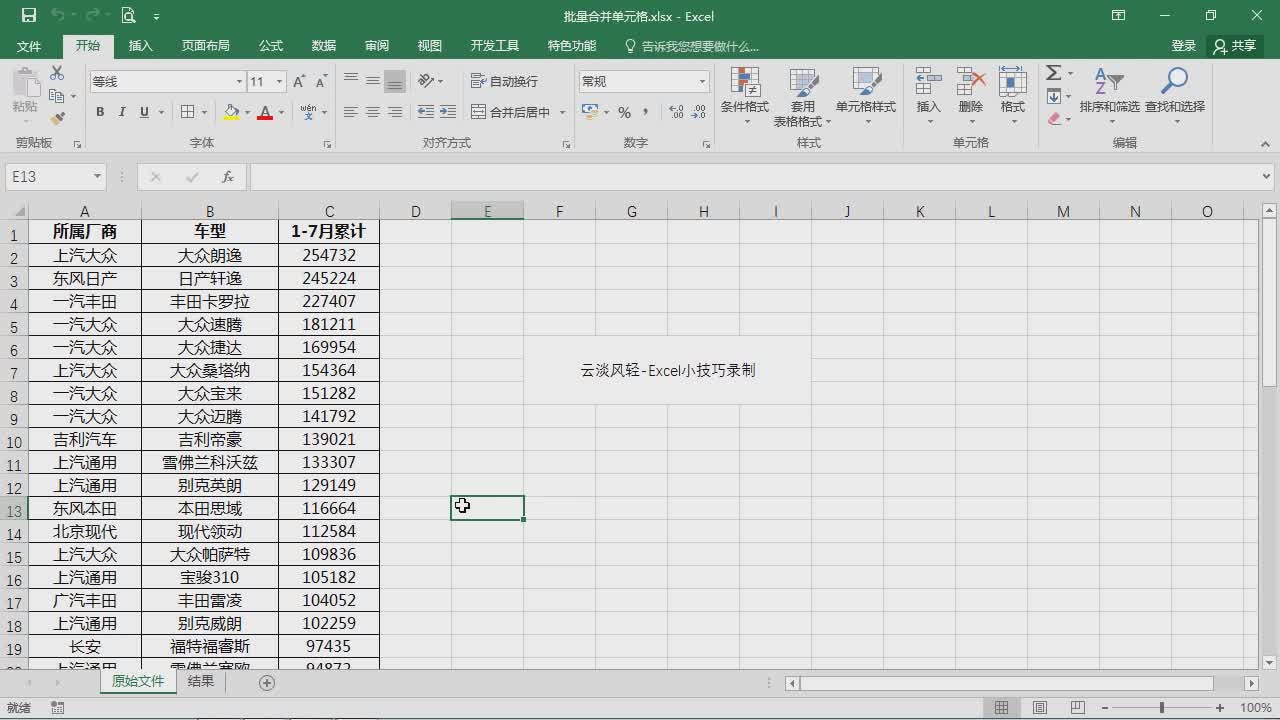Click the Copy icon in clipboard group
Viewport: 1280px width, 720px height.
[57, 96]
